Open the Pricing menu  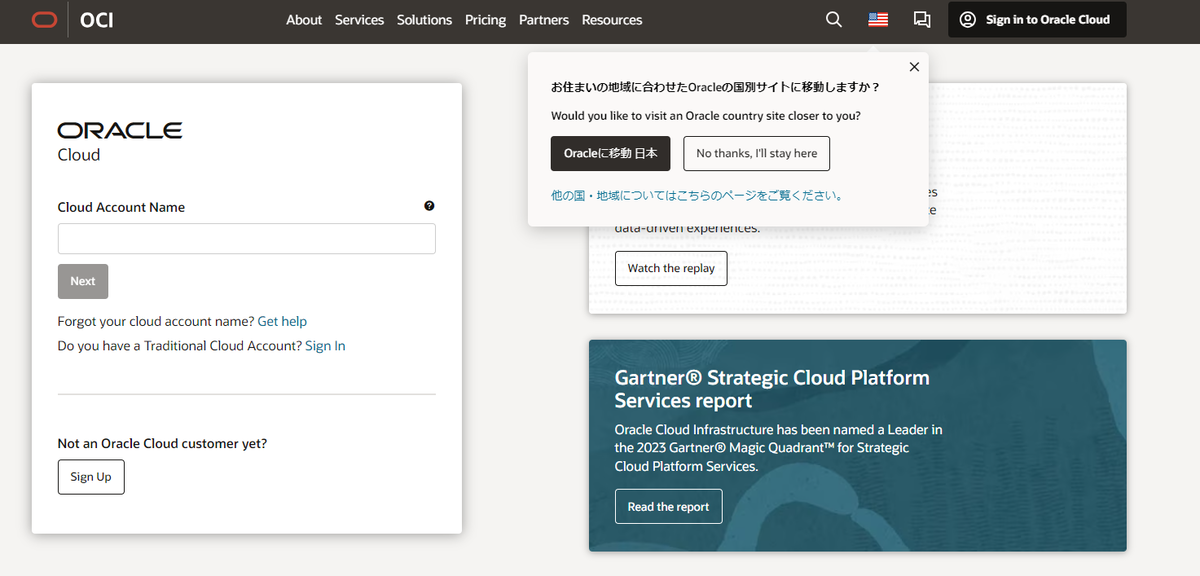[x=485, y=19]
